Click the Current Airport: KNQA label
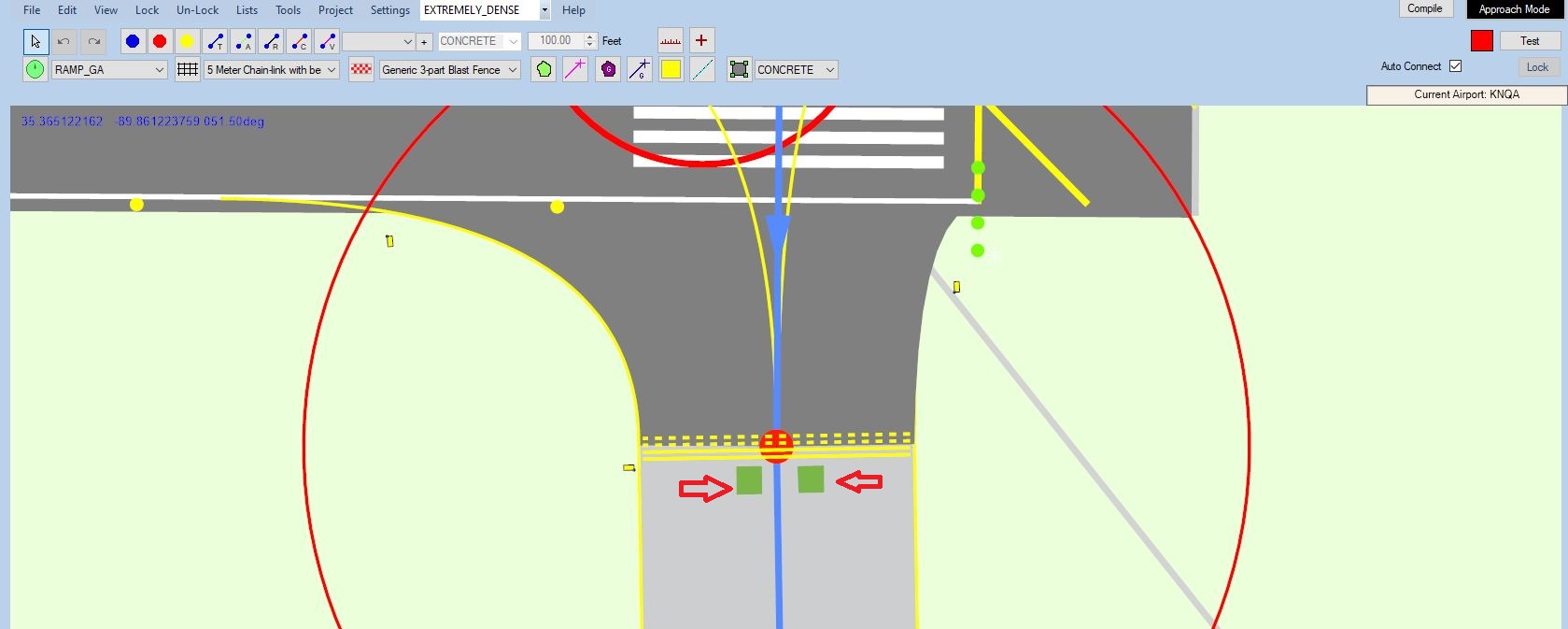Viewport: 1568px width, 629px height. click(x=1466, y=94)
